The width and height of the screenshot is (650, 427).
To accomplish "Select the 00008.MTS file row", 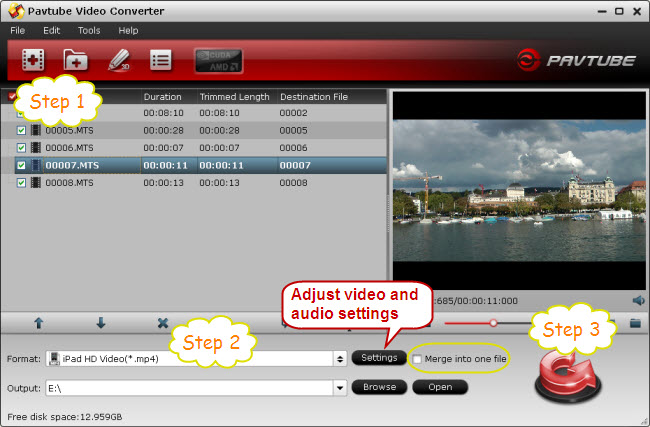I will 201,183.
